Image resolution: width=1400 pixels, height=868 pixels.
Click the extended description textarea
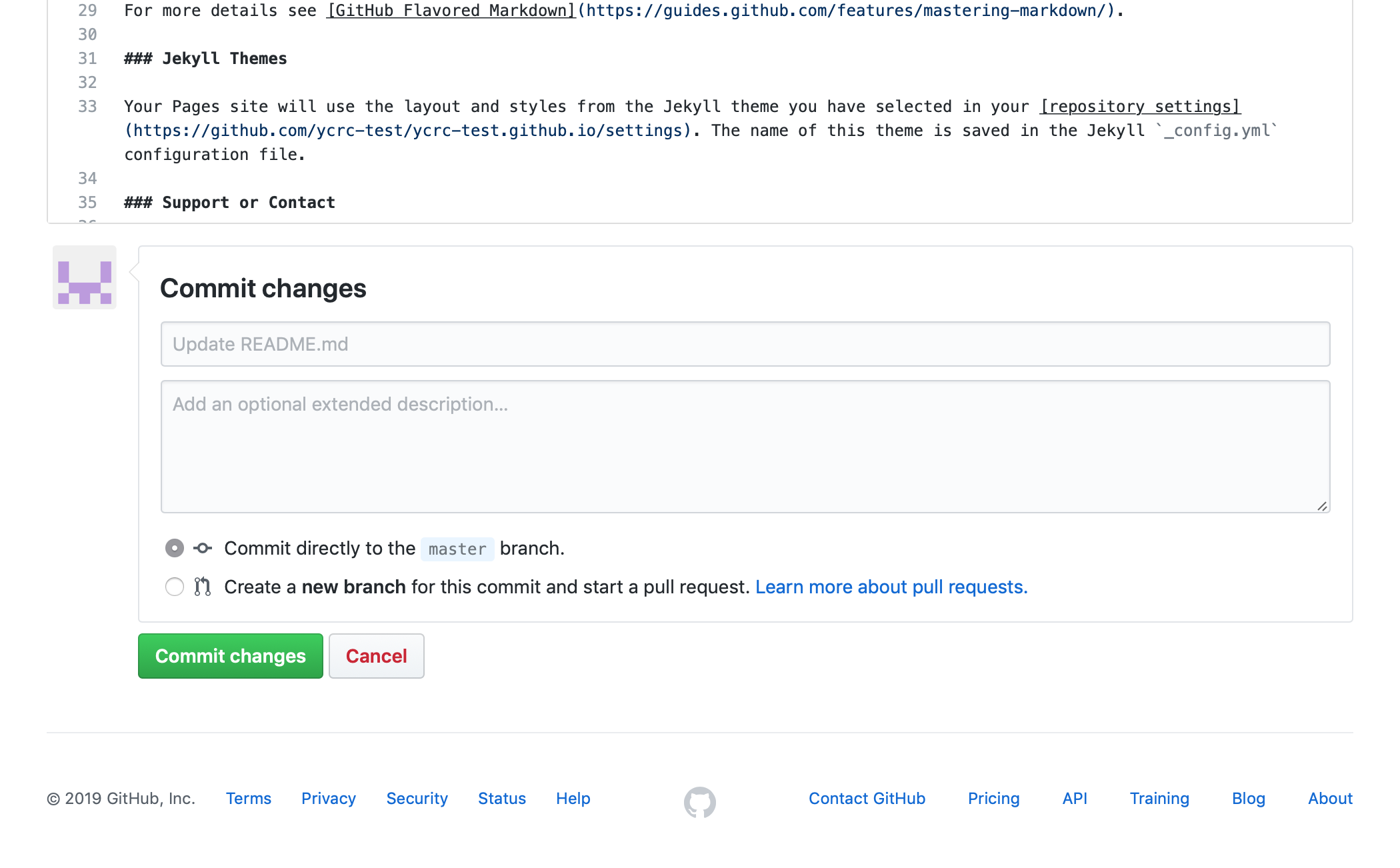[x=745, y=445]
